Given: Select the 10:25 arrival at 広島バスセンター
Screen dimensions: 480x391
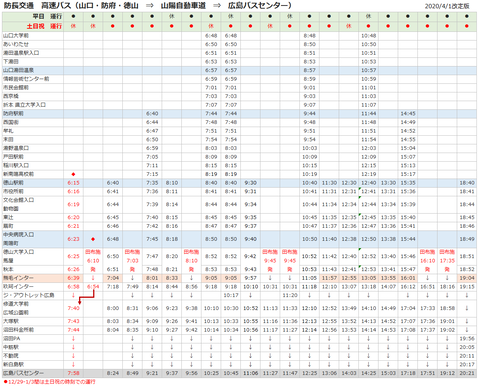Looking at the screenshot, I should pos(211,373).
